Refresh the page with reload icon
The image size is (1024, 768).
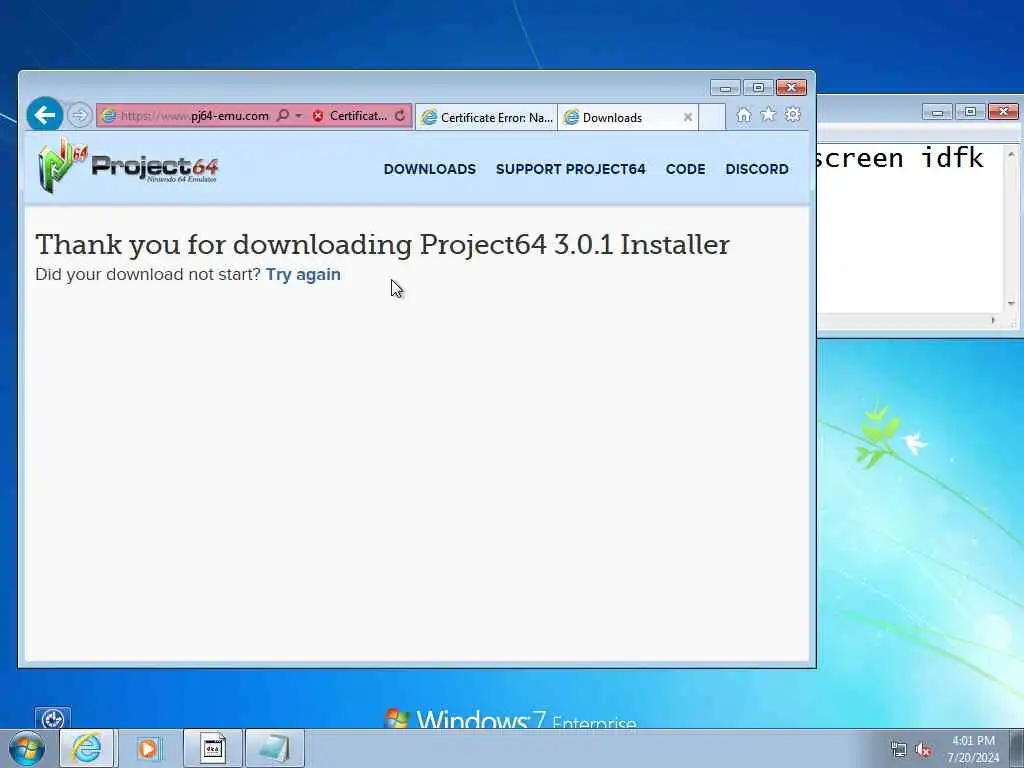click(400, 116)
